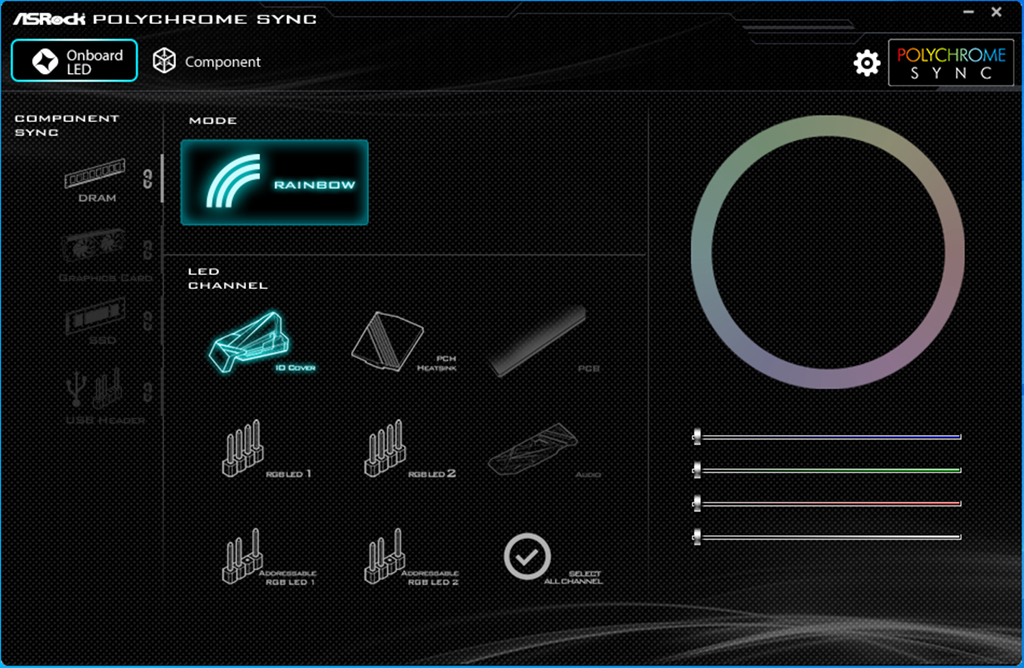The height and width of the screenshot is (668, 1024).
Task: Open the Component tab
Action: (x=206, y=61)
